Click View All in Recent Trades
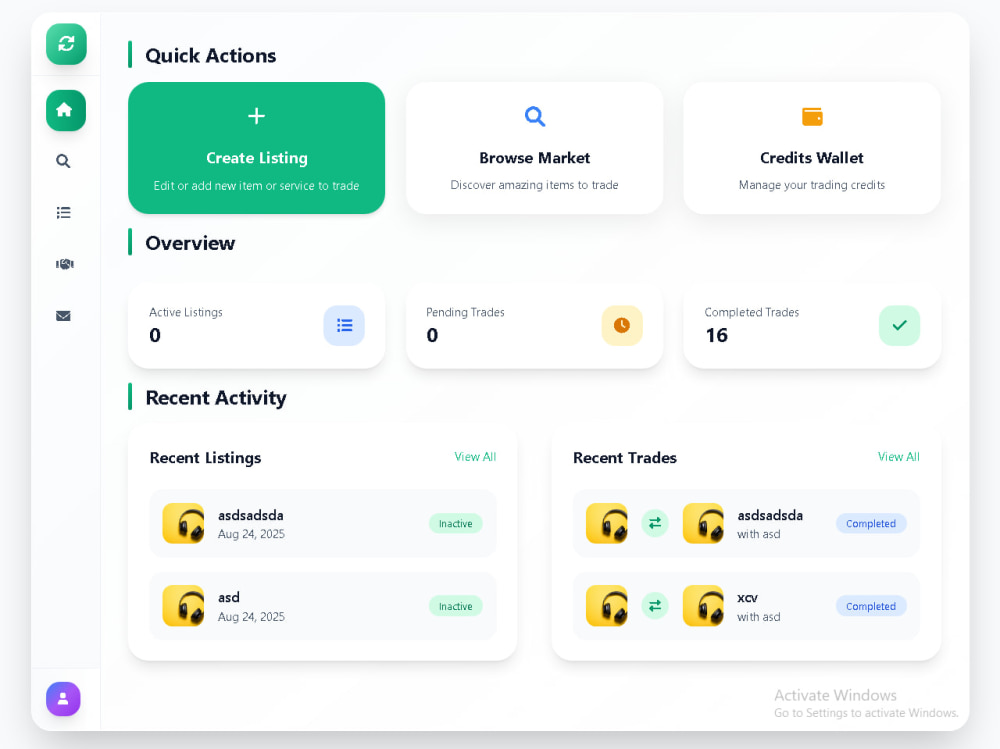 tap(899, 457)
